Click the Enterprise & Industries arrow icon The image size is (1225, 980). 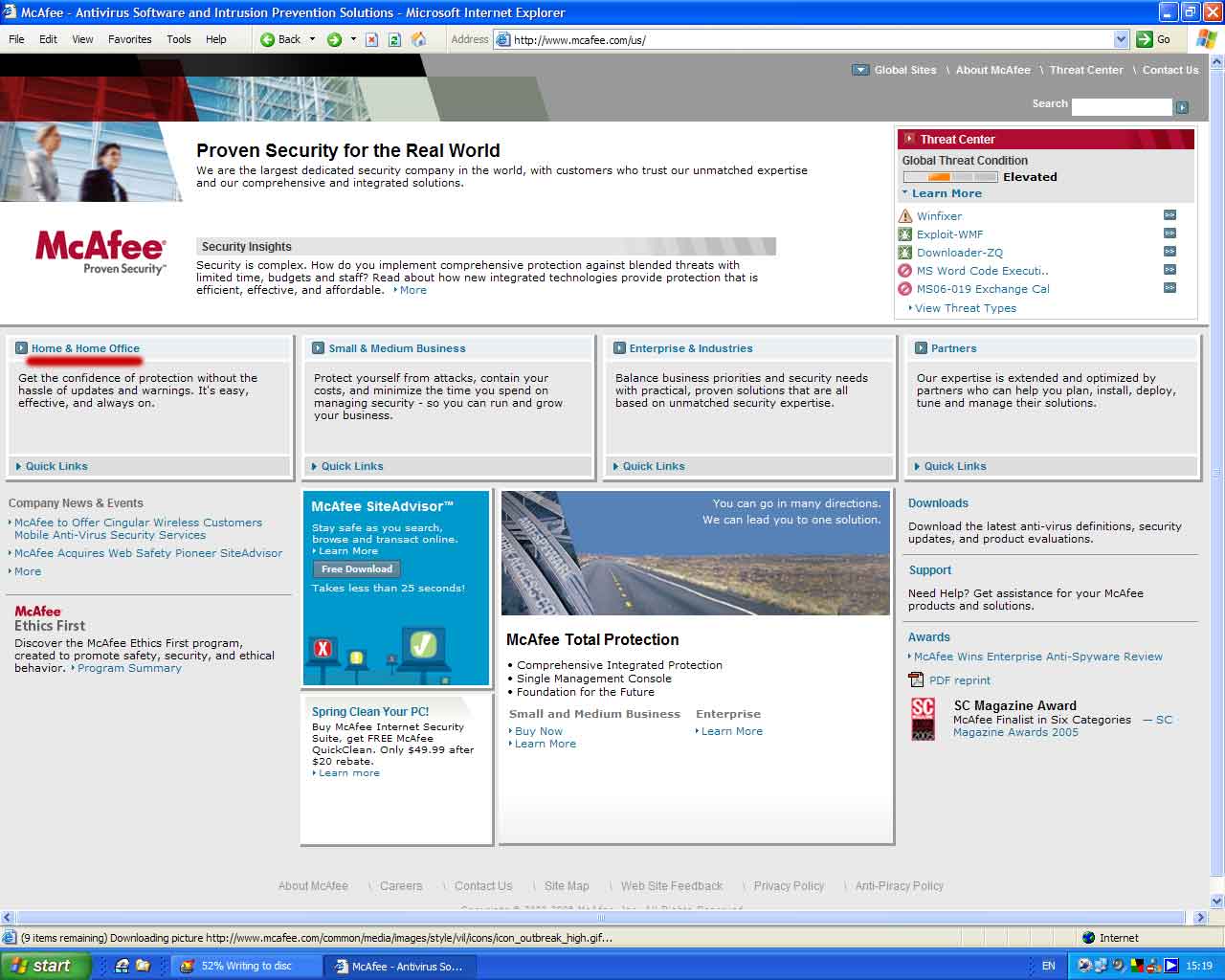point(619,348)
